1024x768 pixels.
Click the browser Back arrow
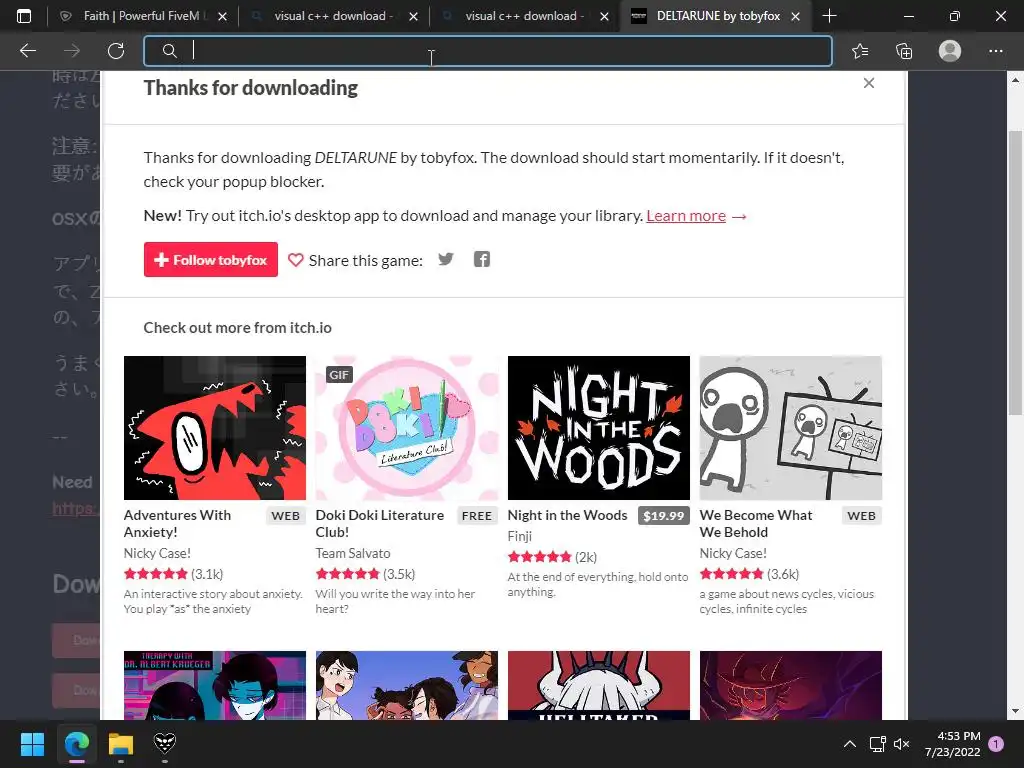click(27, 50)
